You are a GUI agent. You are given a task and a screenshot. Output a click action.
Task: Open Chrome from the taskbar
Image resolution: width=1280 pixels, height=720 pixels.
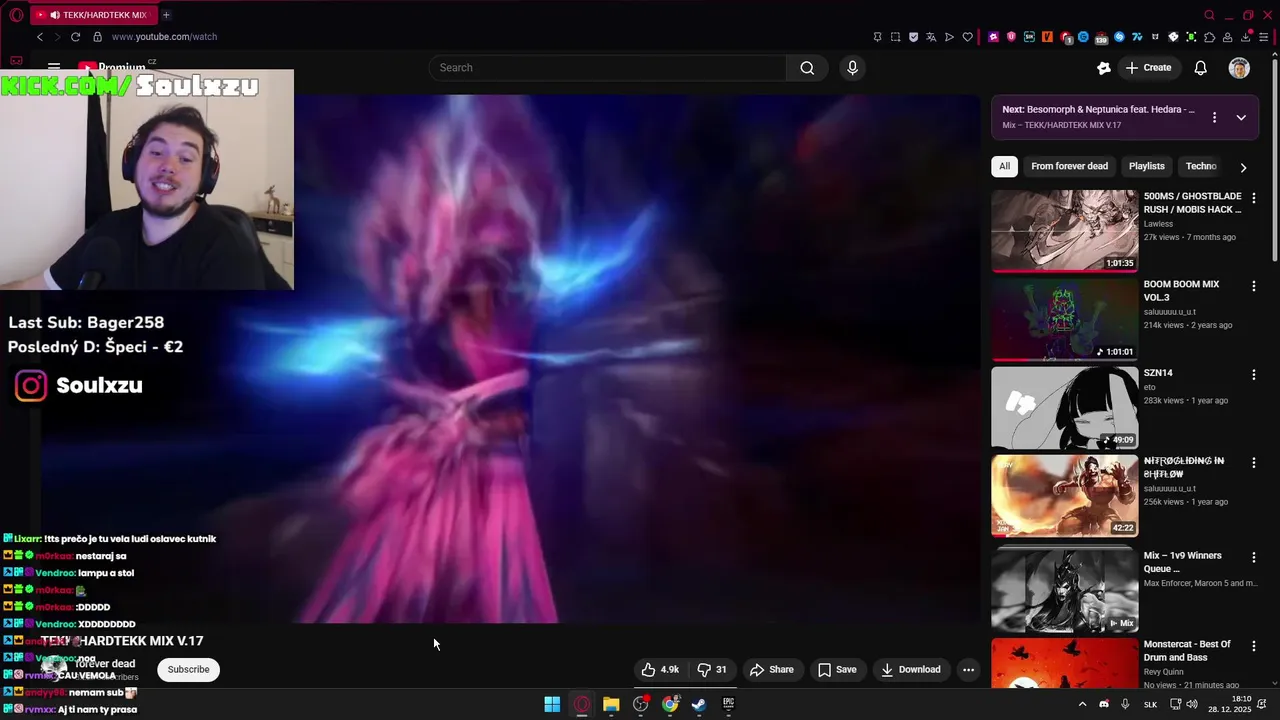[670, 704]
